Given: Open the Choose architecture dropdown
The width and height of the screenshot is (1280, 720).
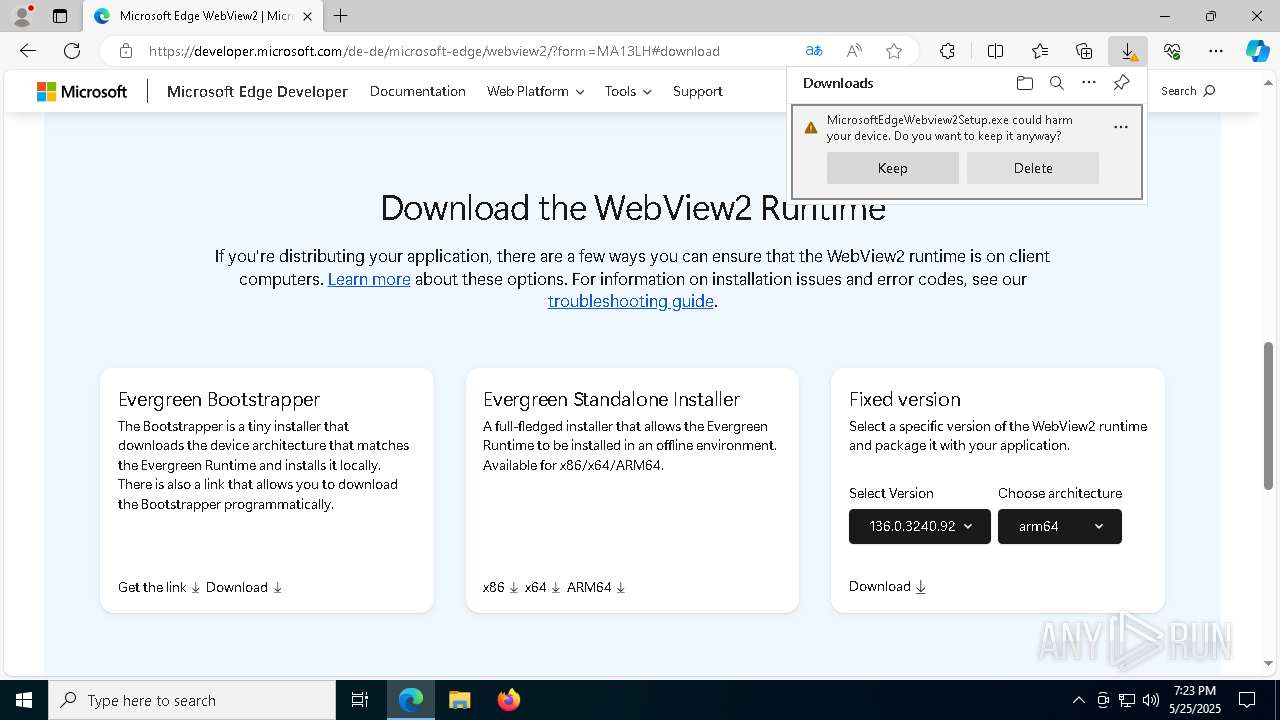Looking at the screenshot, I should click(x=1060, y=526).
